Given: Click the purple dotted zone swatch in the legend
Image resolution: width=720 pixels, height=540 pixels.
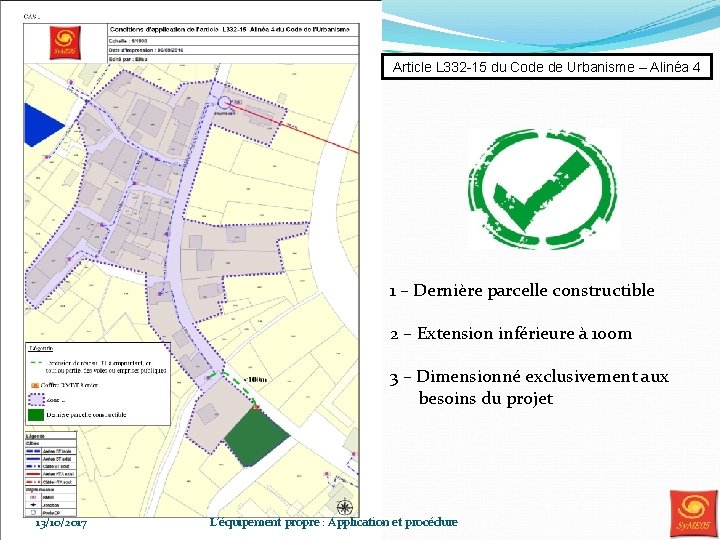Looking at the screenshot, I should (36, 400).
